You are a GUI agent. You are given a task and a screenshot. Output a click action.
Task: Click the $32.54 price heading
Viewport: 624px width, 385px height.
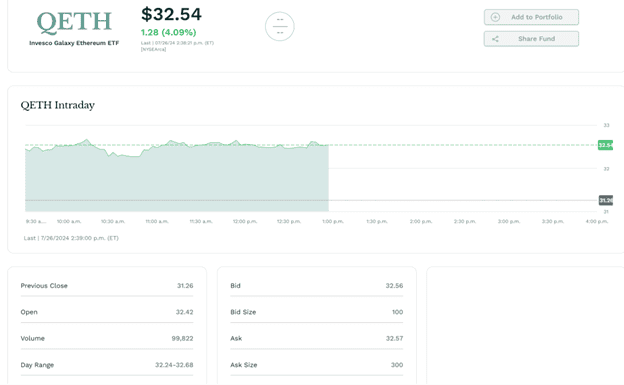coord(172,14)
